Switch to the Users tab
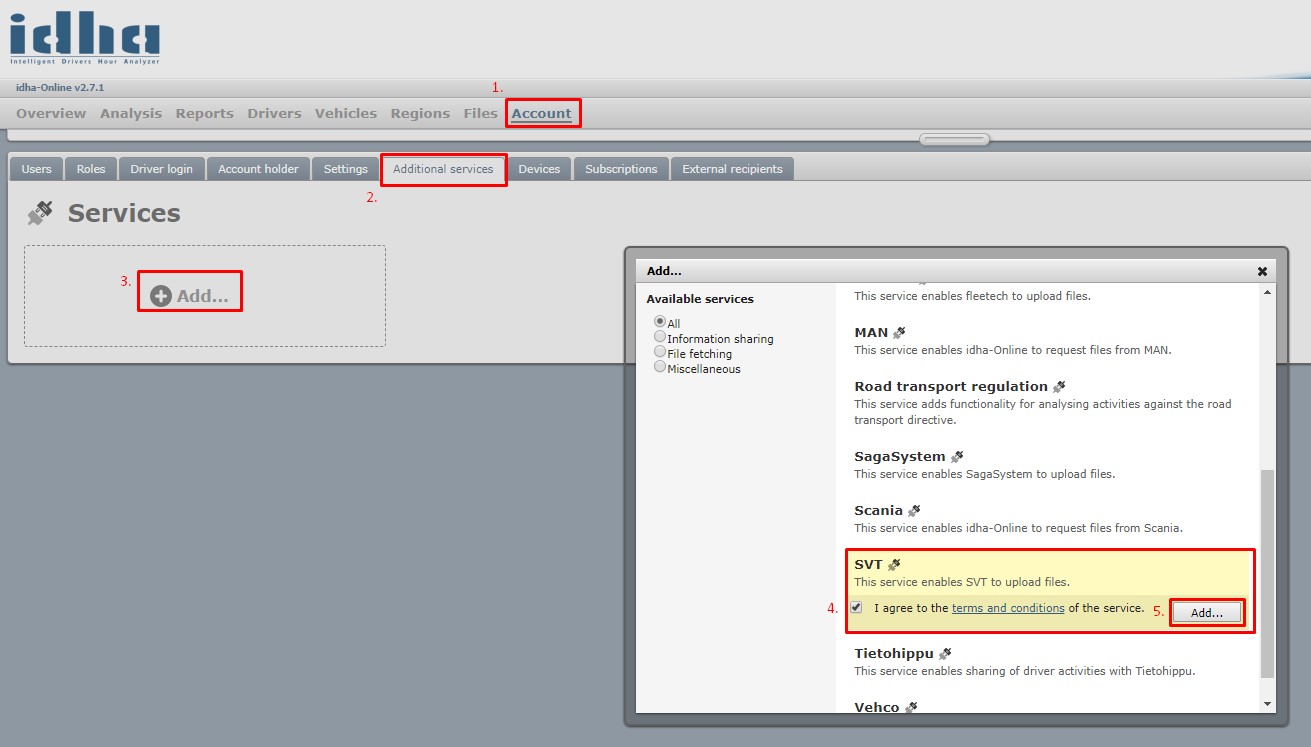Viewport: 1311px width, 747px height. tap(37, 169)
